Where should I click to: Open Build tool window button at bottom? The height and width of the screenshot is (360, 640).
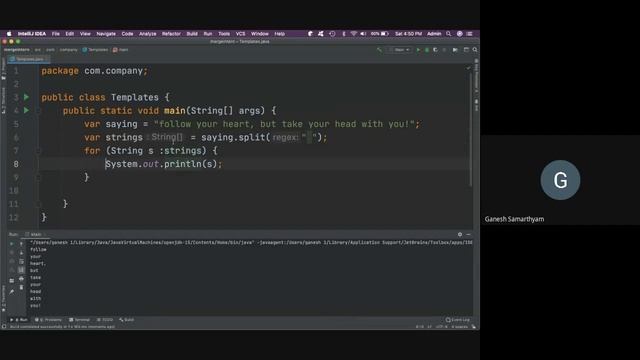[x=127, y=320]
